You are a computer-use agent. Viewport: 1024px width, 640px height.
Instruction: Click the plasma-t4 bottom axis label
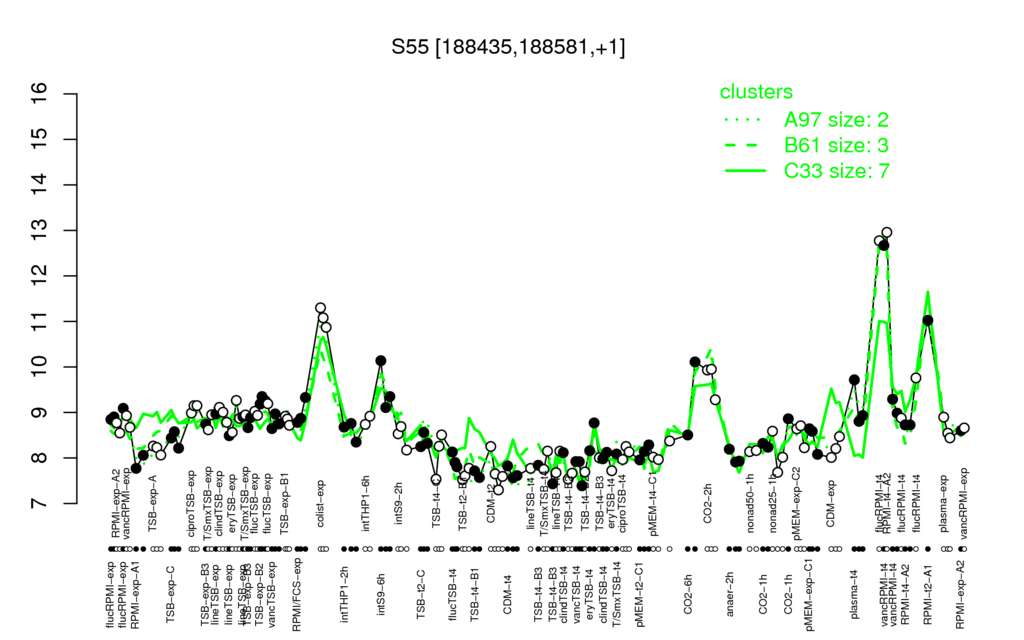[x=854, y=593]
